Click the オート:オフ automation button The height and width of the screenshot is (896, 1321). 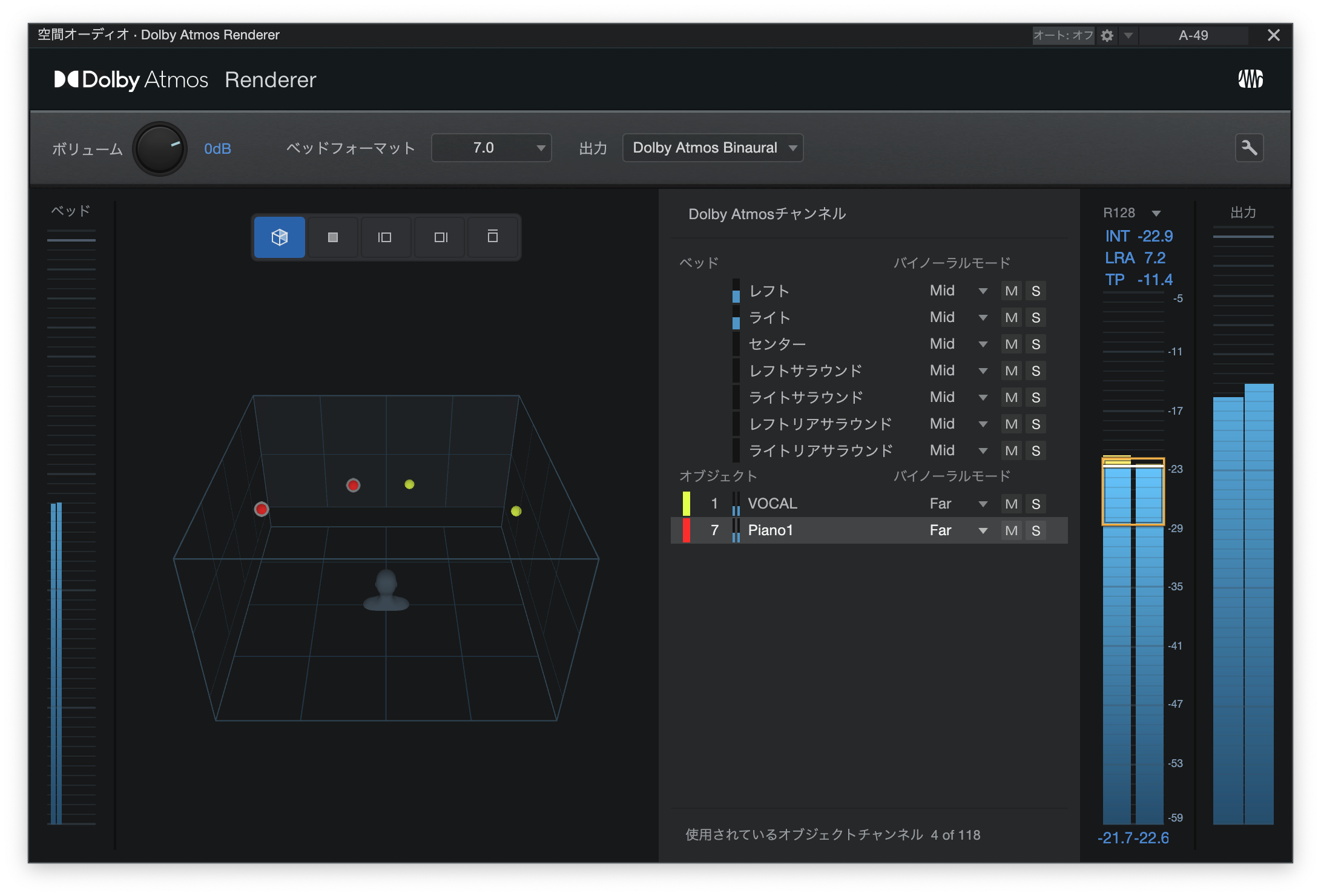coord(1063,36)
